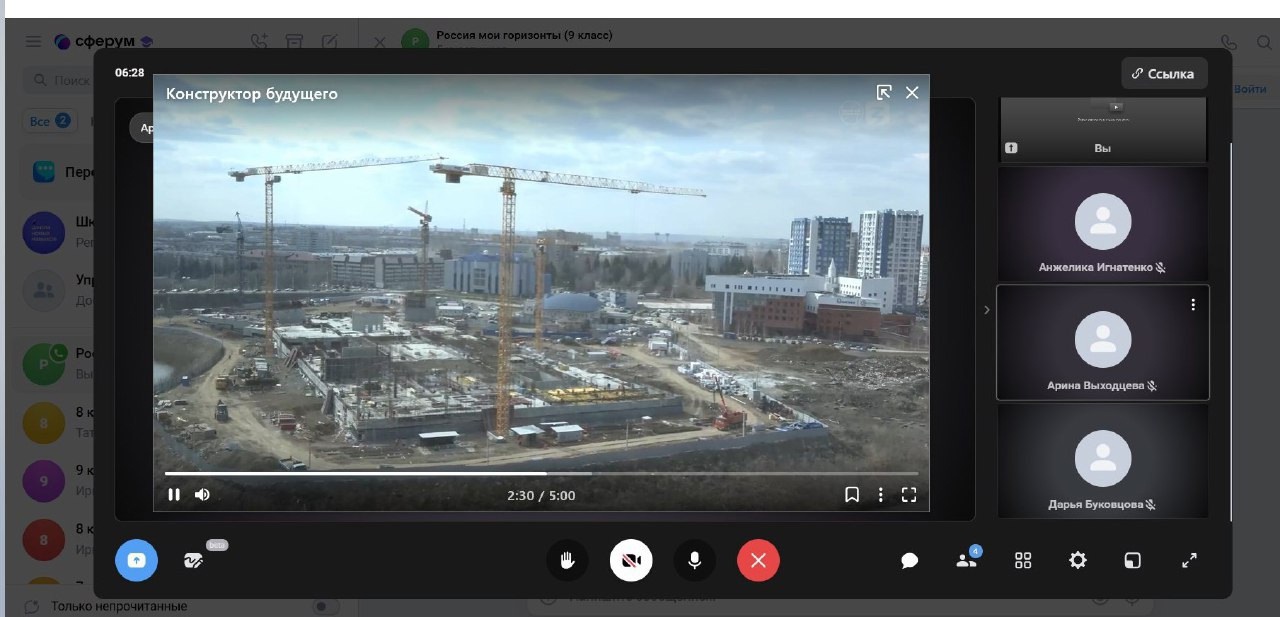Copy the call link via Ссылка
Screen dimensions: 1280x617
(x=1164, y=74)
